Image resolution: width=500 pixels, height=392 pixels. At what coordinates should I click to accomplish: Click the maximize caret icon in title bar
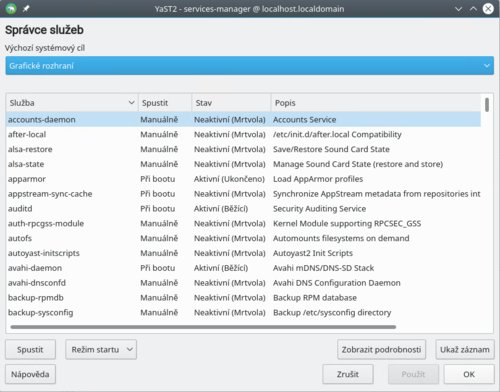click(x=473, y=9)
